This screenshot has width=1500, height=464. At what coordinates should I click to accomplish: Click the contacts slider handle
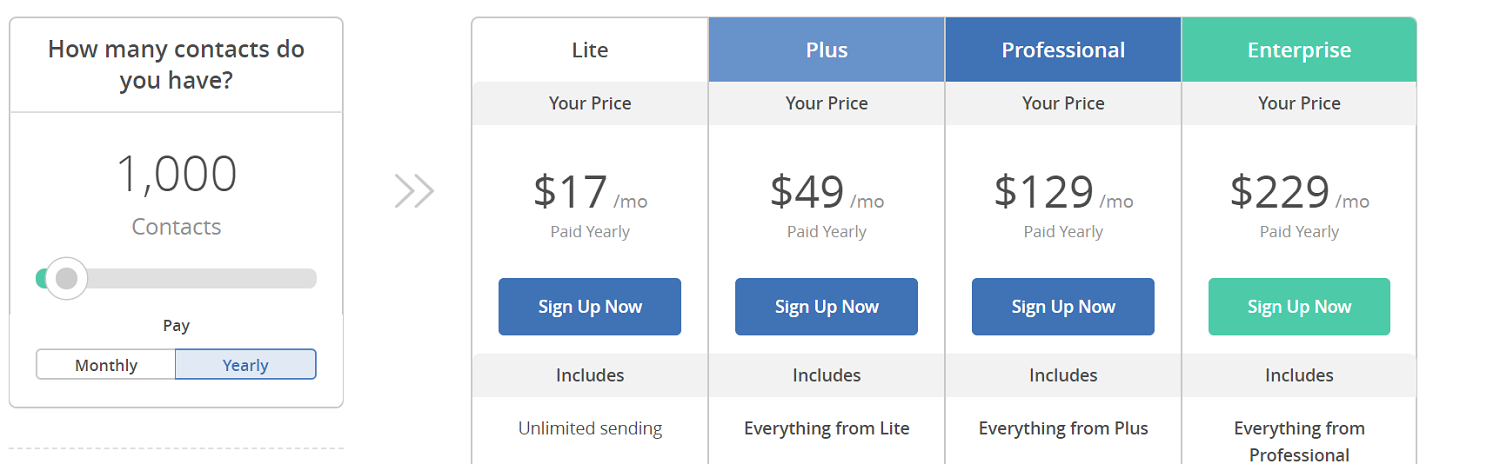pyautogui.click(x=66, y=278)
